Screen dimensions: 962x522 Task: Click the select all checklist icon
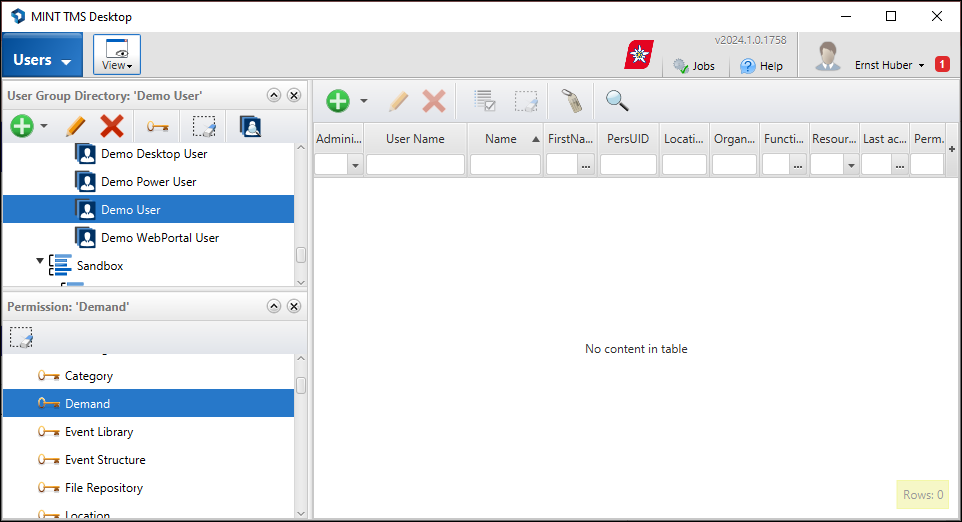[485, 101]
